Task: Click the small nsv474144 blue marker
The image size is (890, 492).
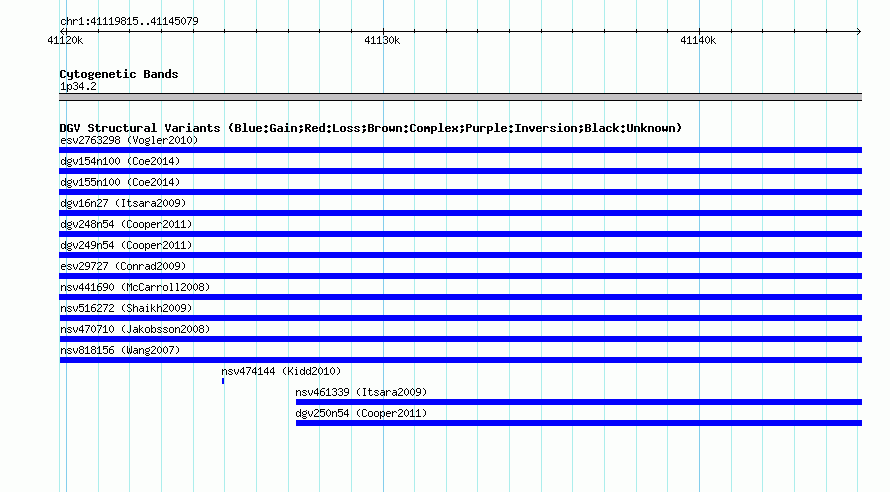Action: click(223, 381)
